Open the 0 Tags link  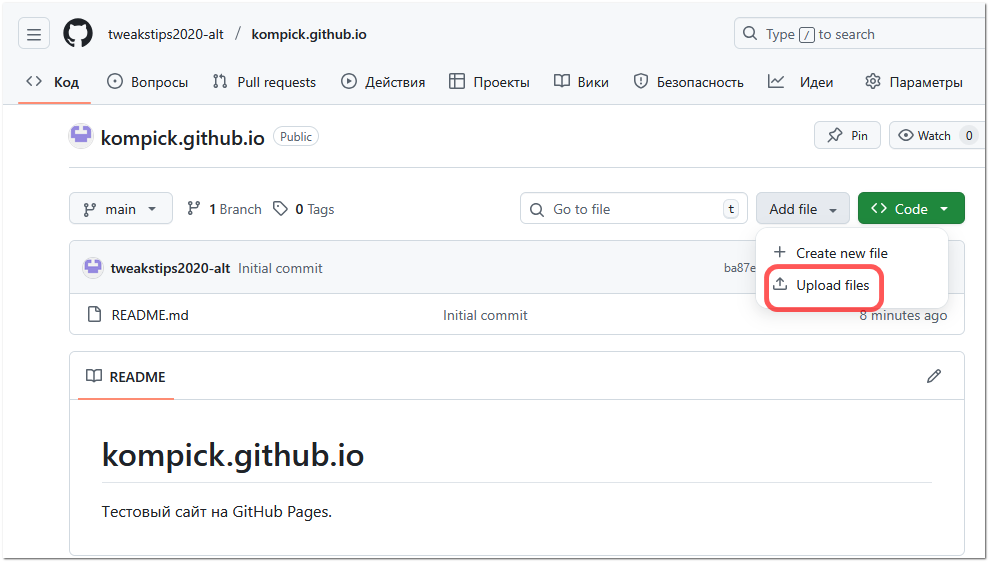[x=303, y=209]
